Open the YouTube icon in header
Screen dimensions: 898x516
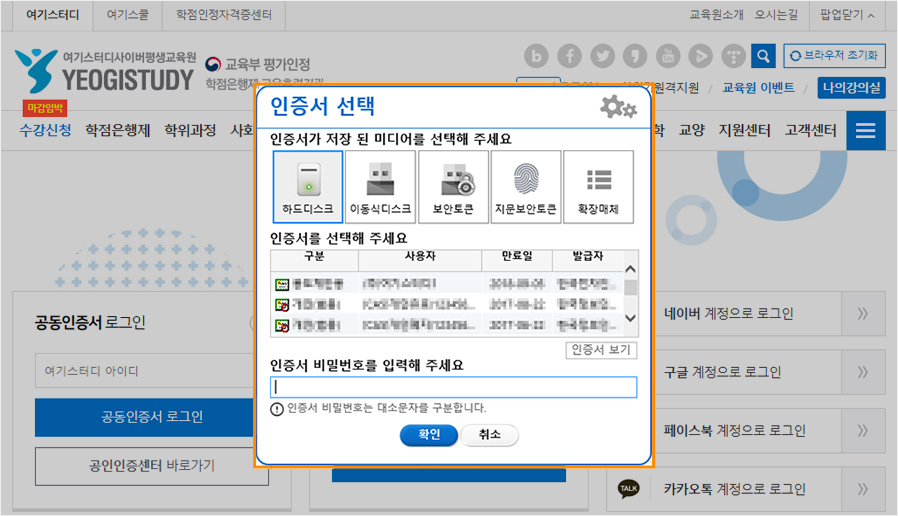pos(667,56)
